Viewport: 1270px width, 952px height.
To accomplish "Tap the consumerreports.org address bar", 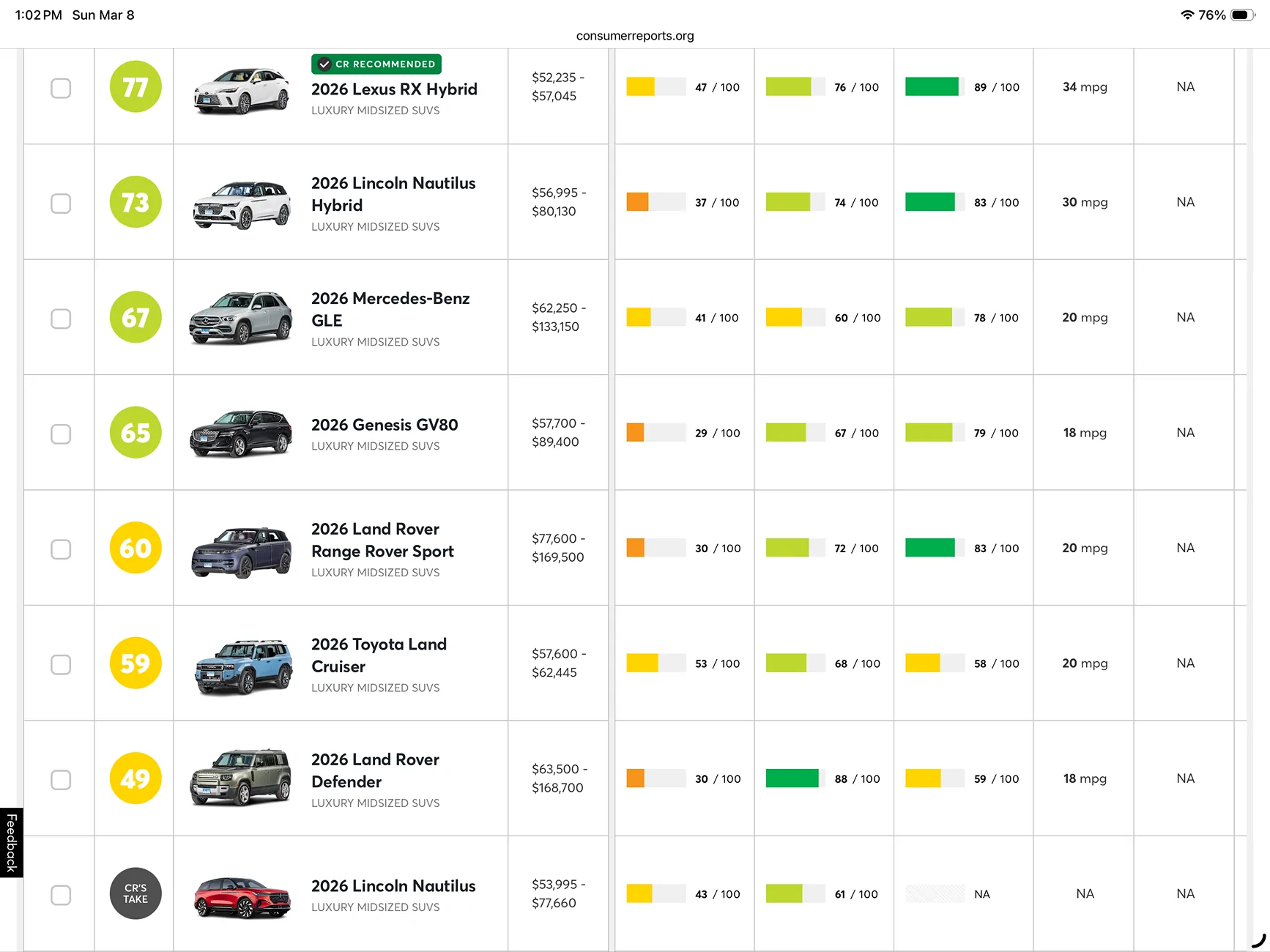I will pos(635,36).
